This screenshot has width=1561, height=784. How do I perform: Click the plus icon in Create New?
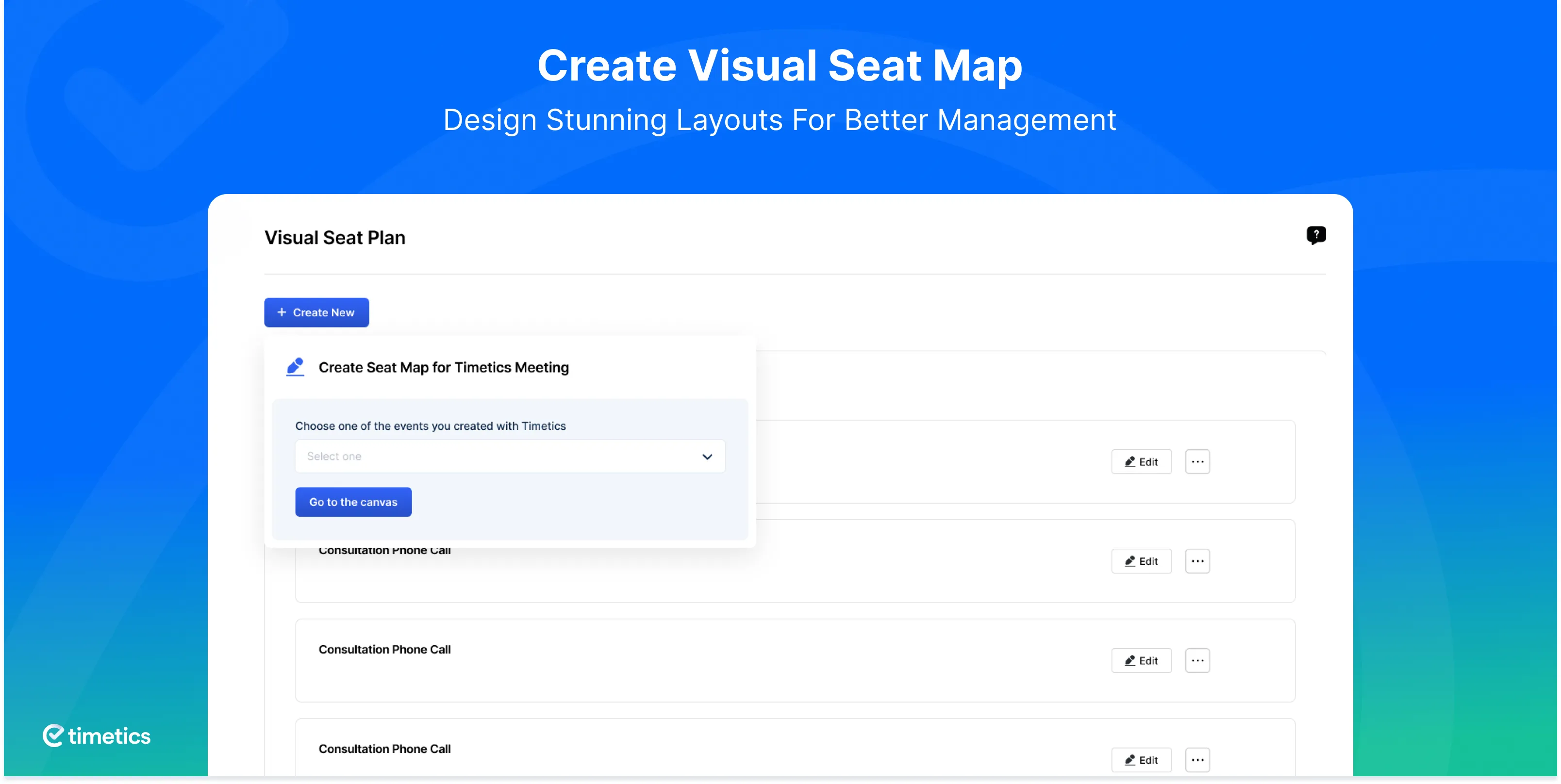(x=281, y=312)
